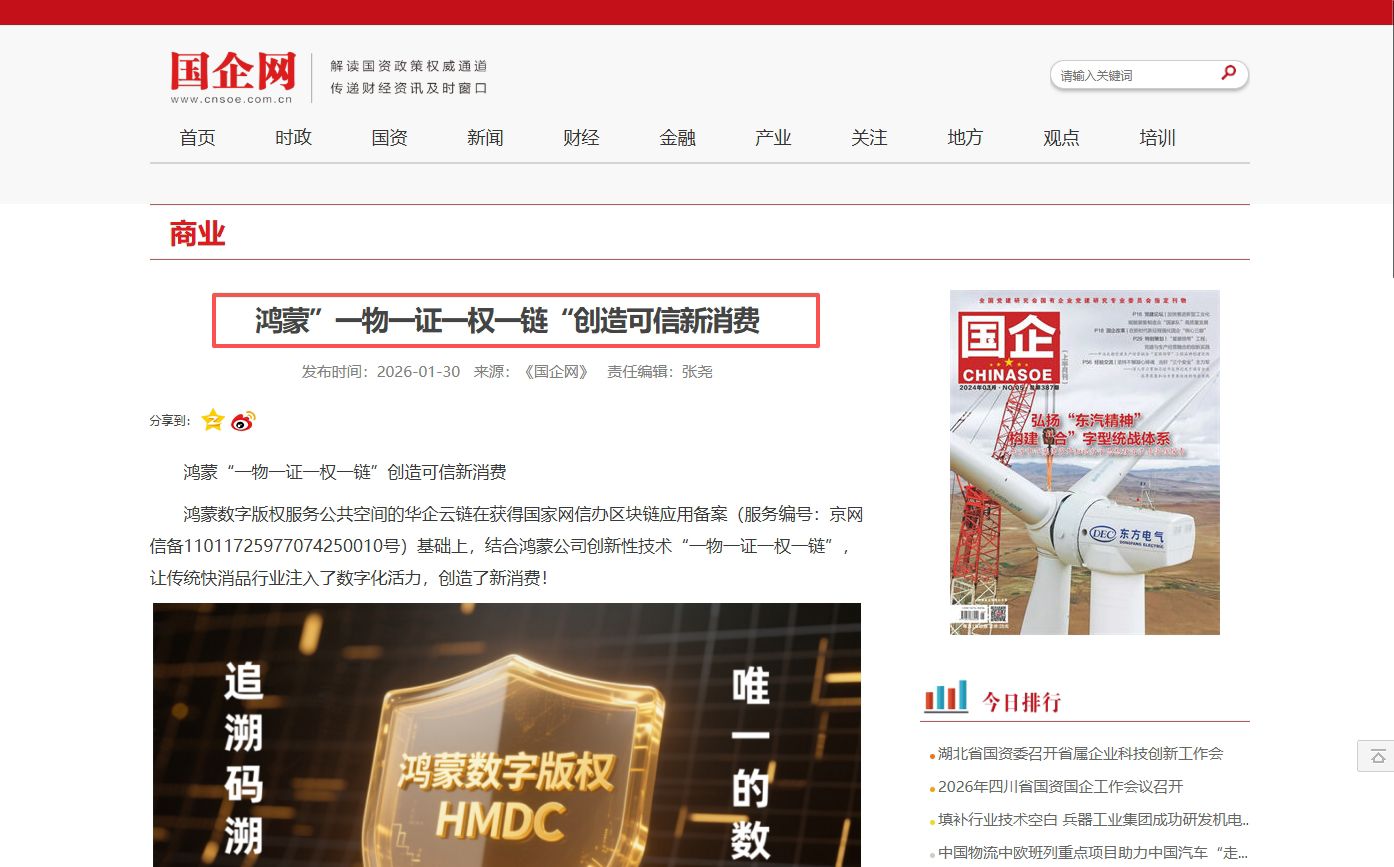This screenshot has height=867, width=1394.
Task: Open the 培训 navigation item
Action: tap(1157, 138)
